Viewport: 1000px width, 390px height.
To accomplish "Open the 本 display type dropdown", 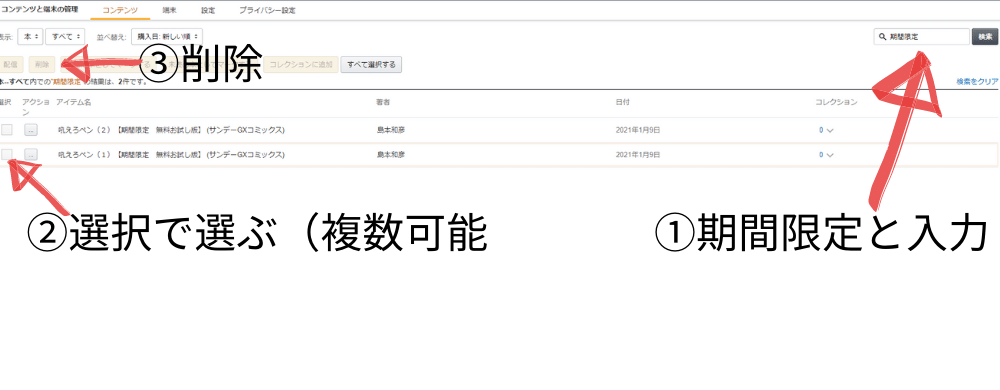I will [30, 37].
